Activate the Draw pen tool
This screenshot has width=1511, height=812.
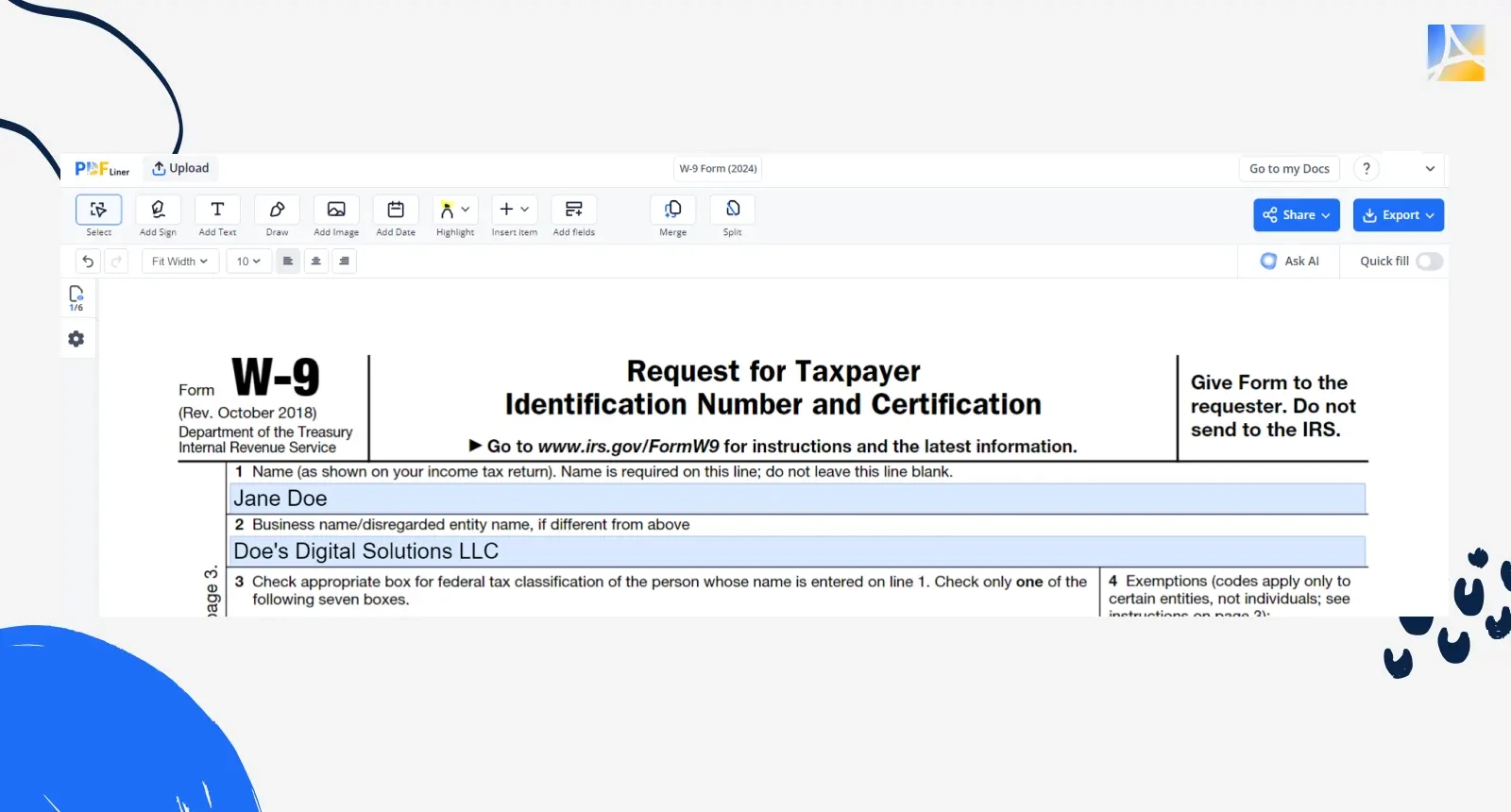click(277, 210)
